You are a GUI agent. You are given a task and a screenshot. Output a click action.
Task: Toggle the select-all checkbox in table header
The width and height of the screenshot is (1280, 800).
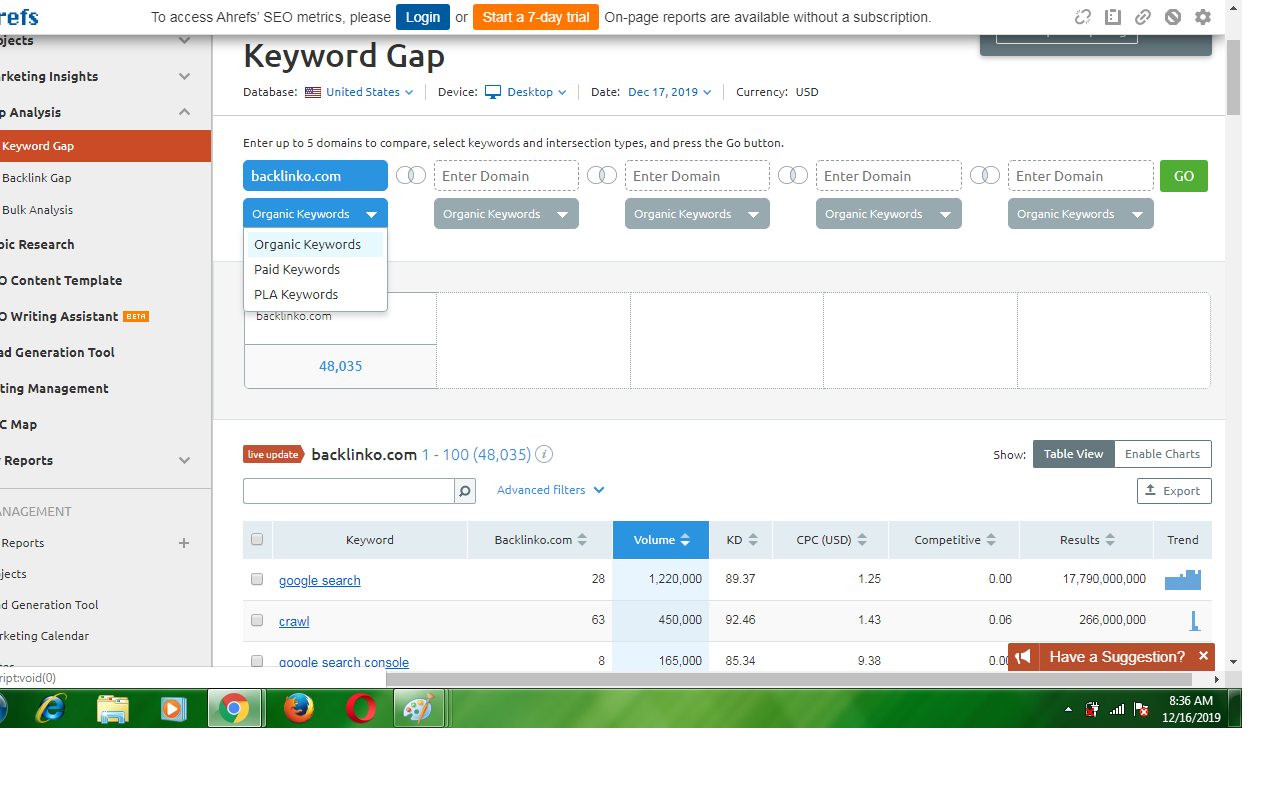point(257,539)
